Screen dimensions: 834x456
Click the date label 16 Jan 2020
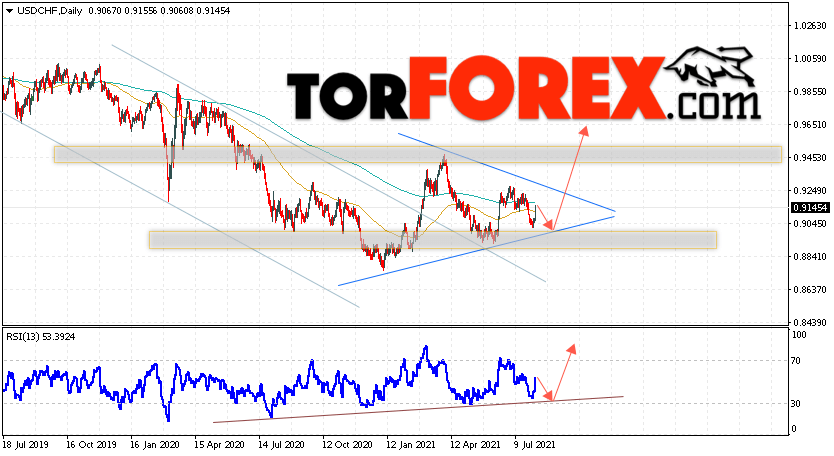tap(155, 444)
